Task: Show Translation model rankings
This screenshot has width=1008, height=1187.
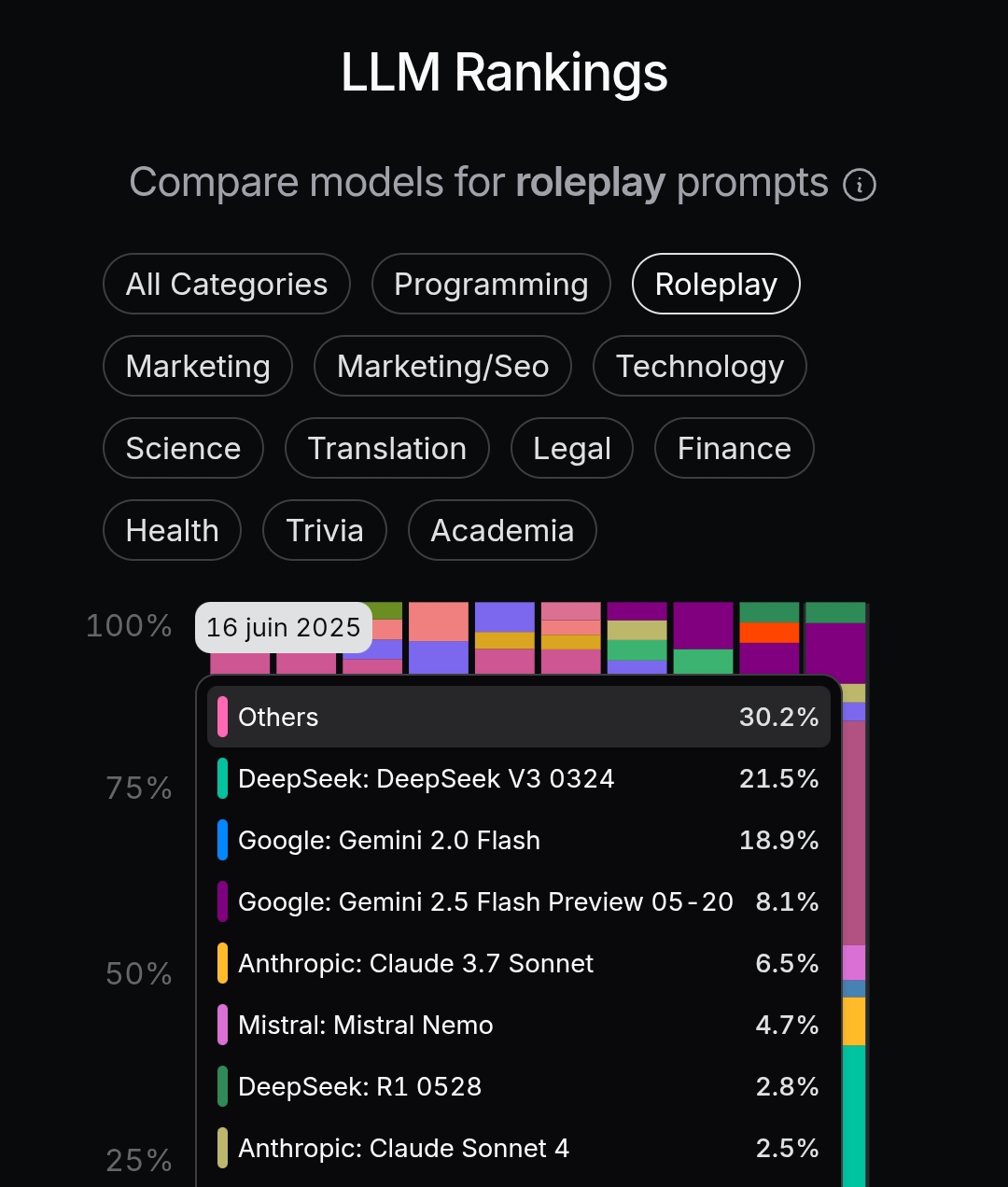Action: click(x=387, y=448)
